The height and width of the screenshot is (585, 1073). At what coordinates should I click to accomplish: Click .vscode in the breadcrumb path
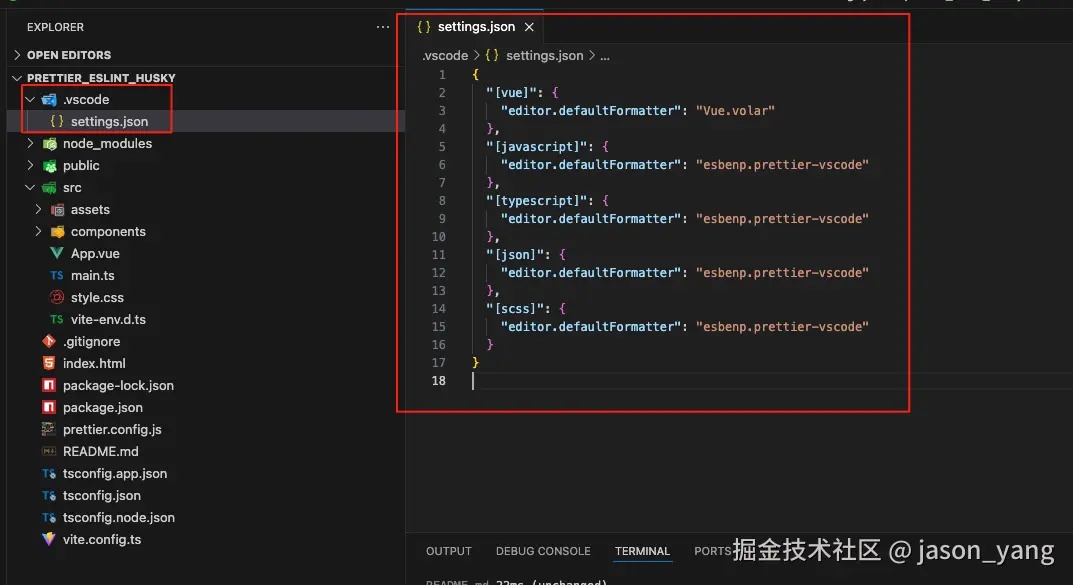tap(445, 55)
